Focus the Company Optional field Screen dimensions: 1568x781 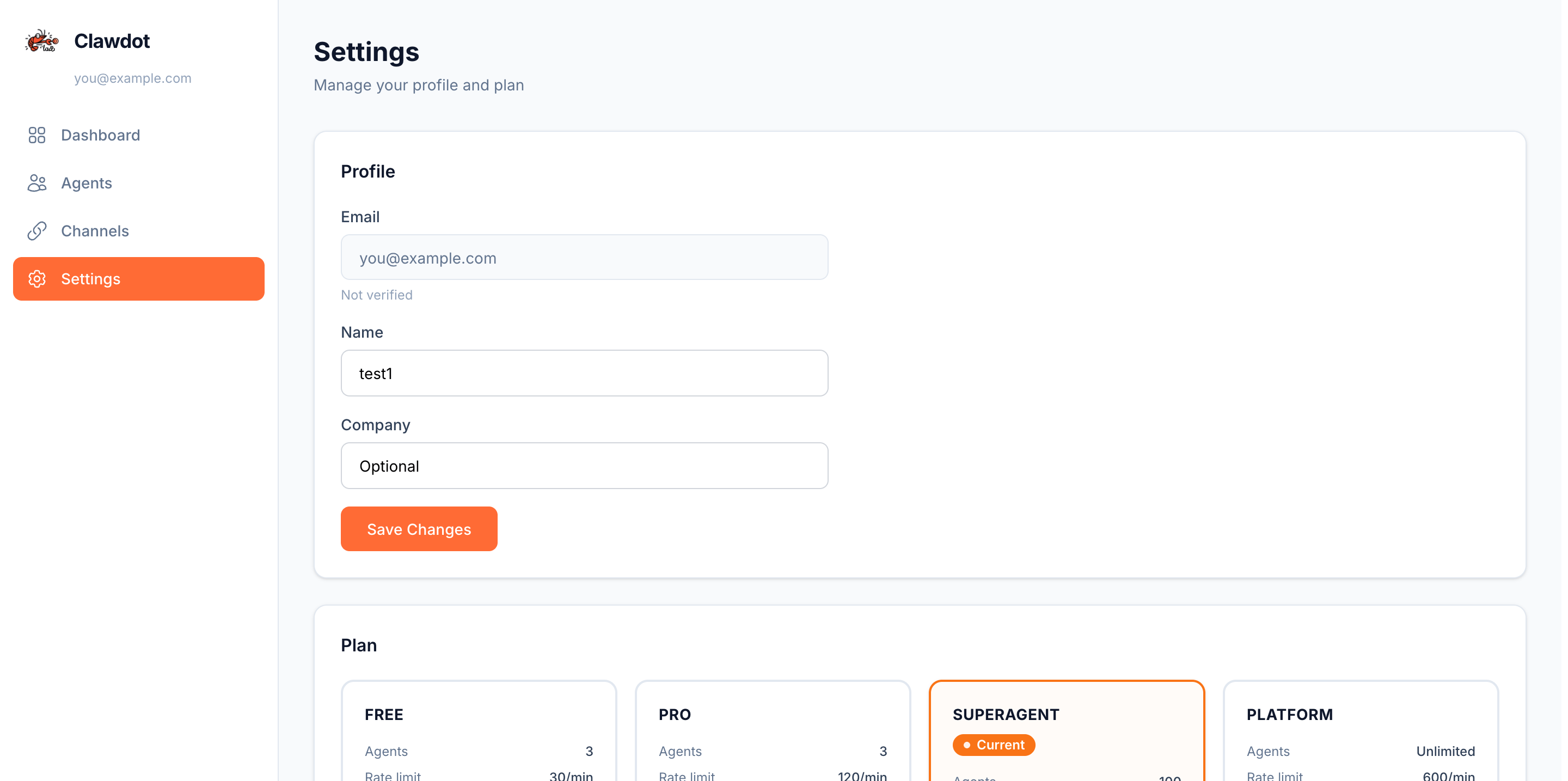584,466
